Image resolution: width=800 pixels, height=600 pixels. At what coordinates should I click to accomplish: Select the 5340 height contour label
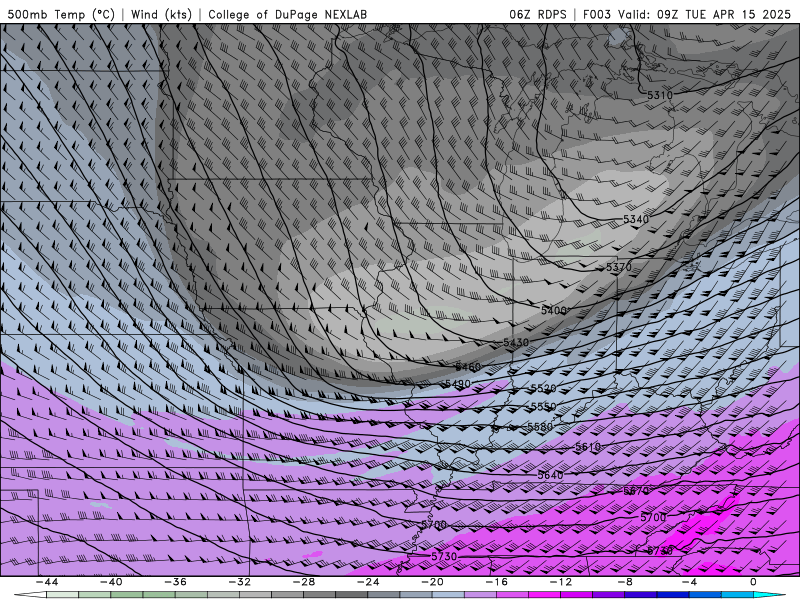(x=636, y=219)
